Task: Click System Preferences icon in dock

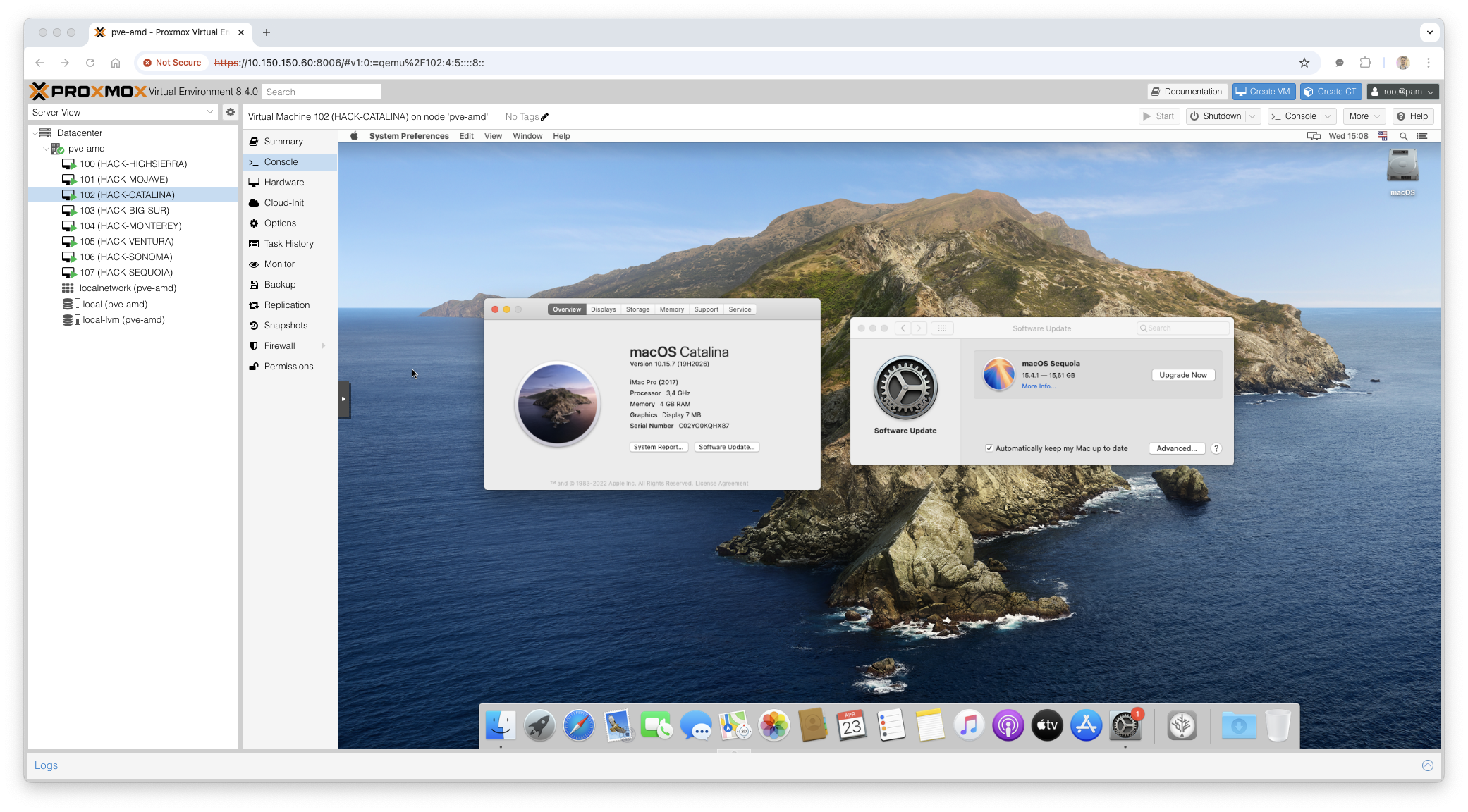Action: pyautogui.click(x=1125, y=725)
